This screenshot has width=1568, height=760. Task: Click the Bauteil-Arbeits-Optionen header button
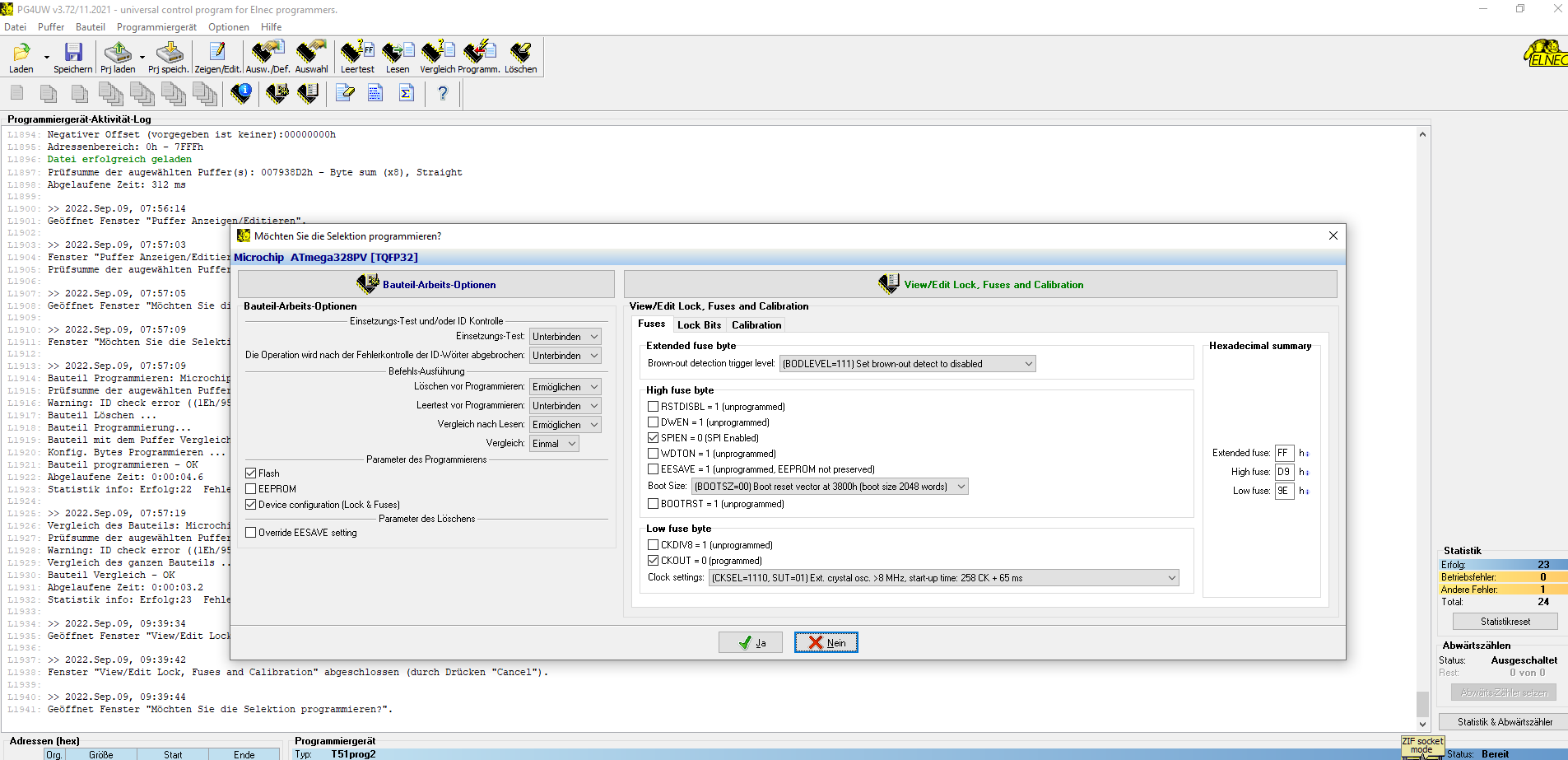426,285
